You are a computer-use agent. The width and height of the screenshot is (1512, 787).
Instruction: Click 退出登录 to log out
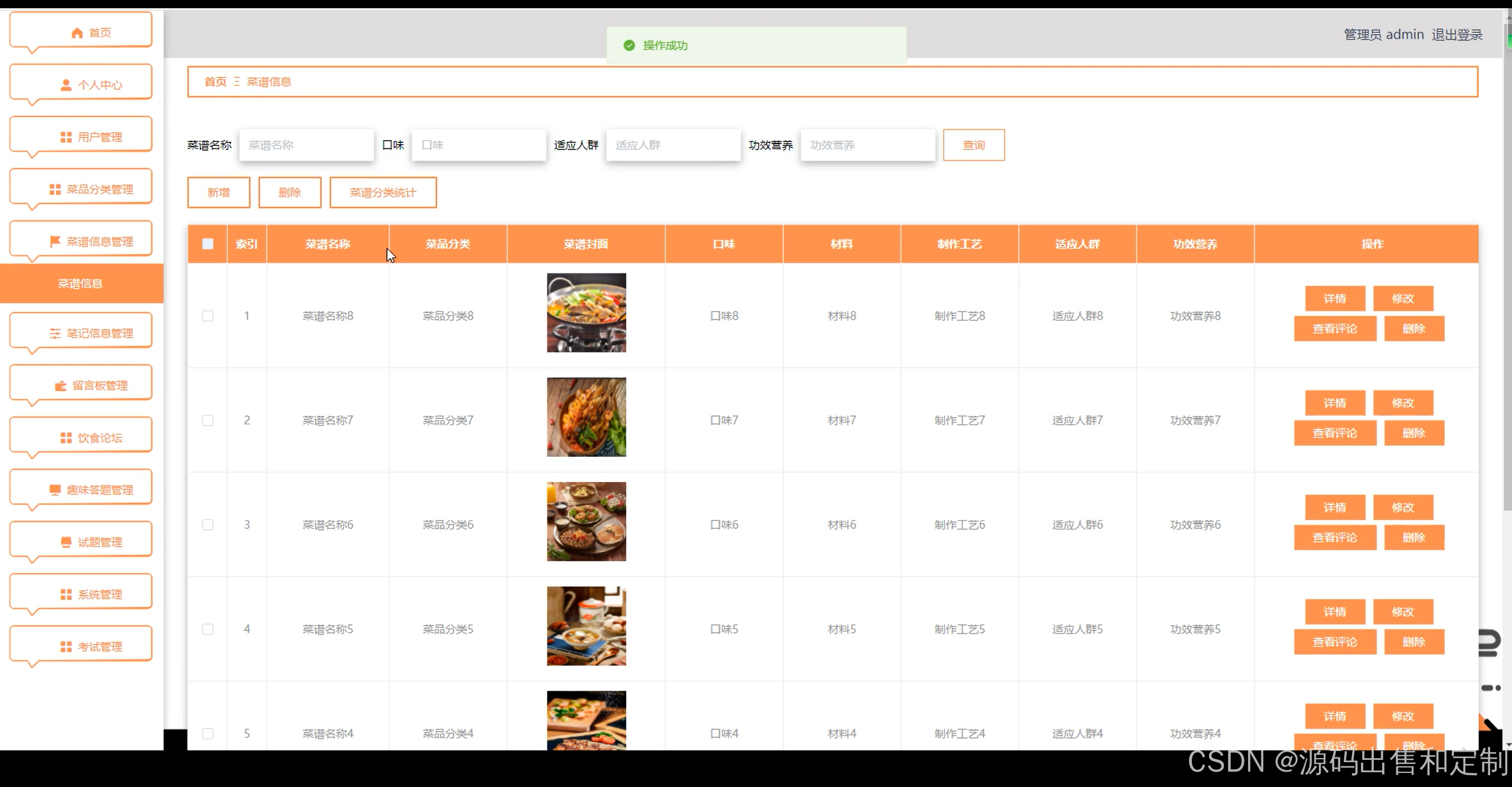point(1457,35)
